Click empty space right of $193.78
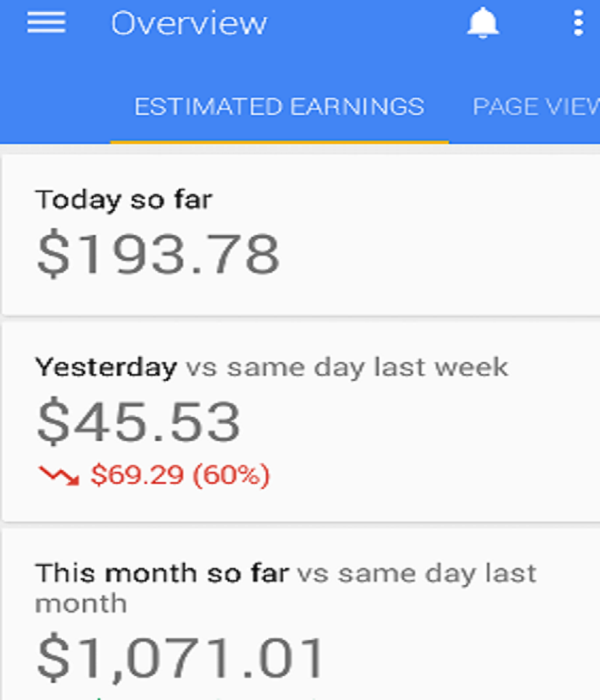 [440, 255]
